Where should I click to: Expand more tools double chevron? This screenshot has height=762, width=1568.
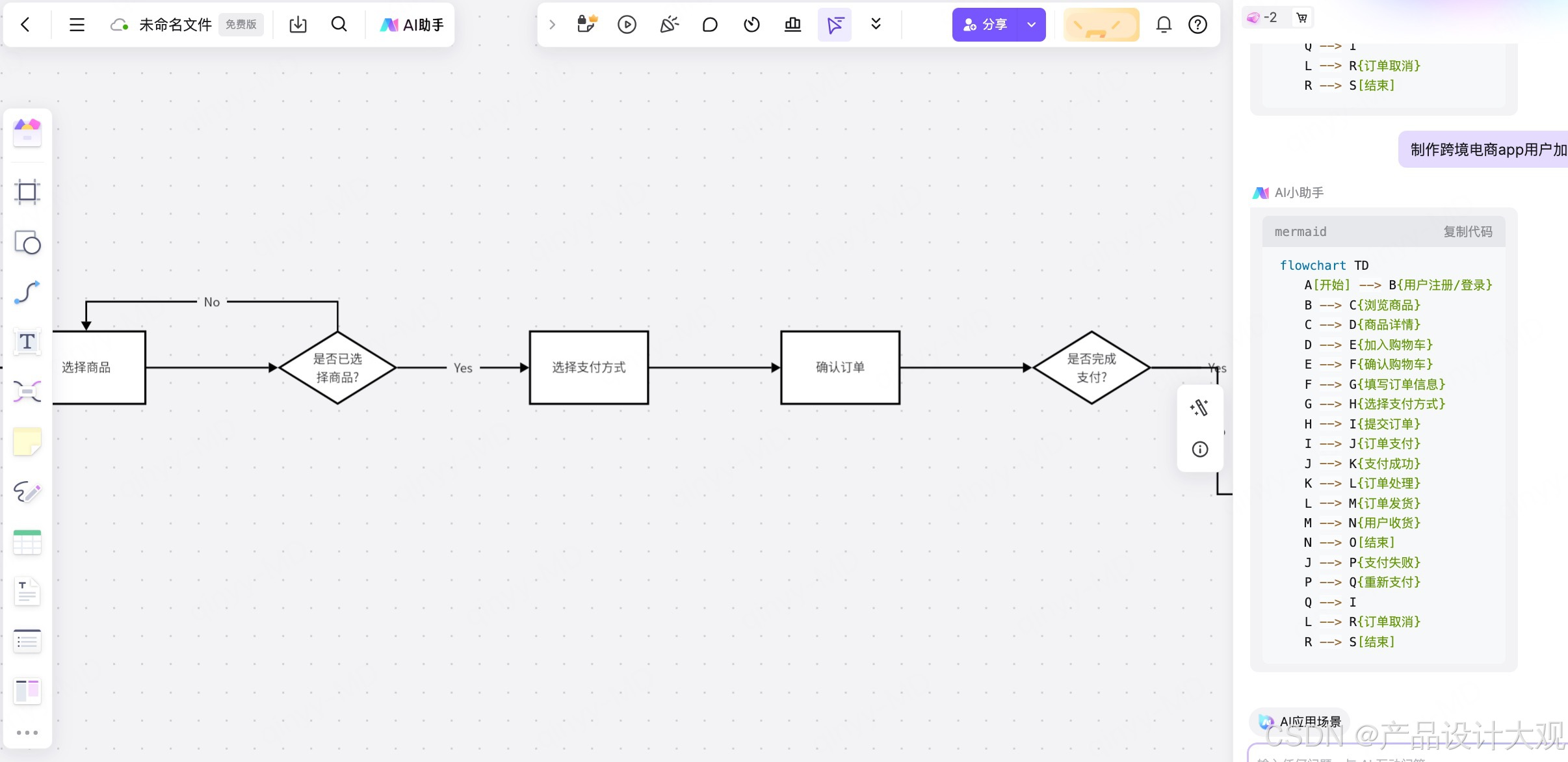pyautogui.click(x=876, y=25)
